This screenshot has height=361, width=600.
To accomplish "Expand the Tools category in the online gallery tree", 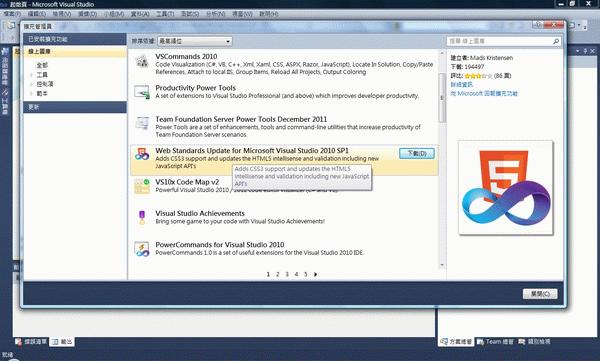I will (31, 75).
